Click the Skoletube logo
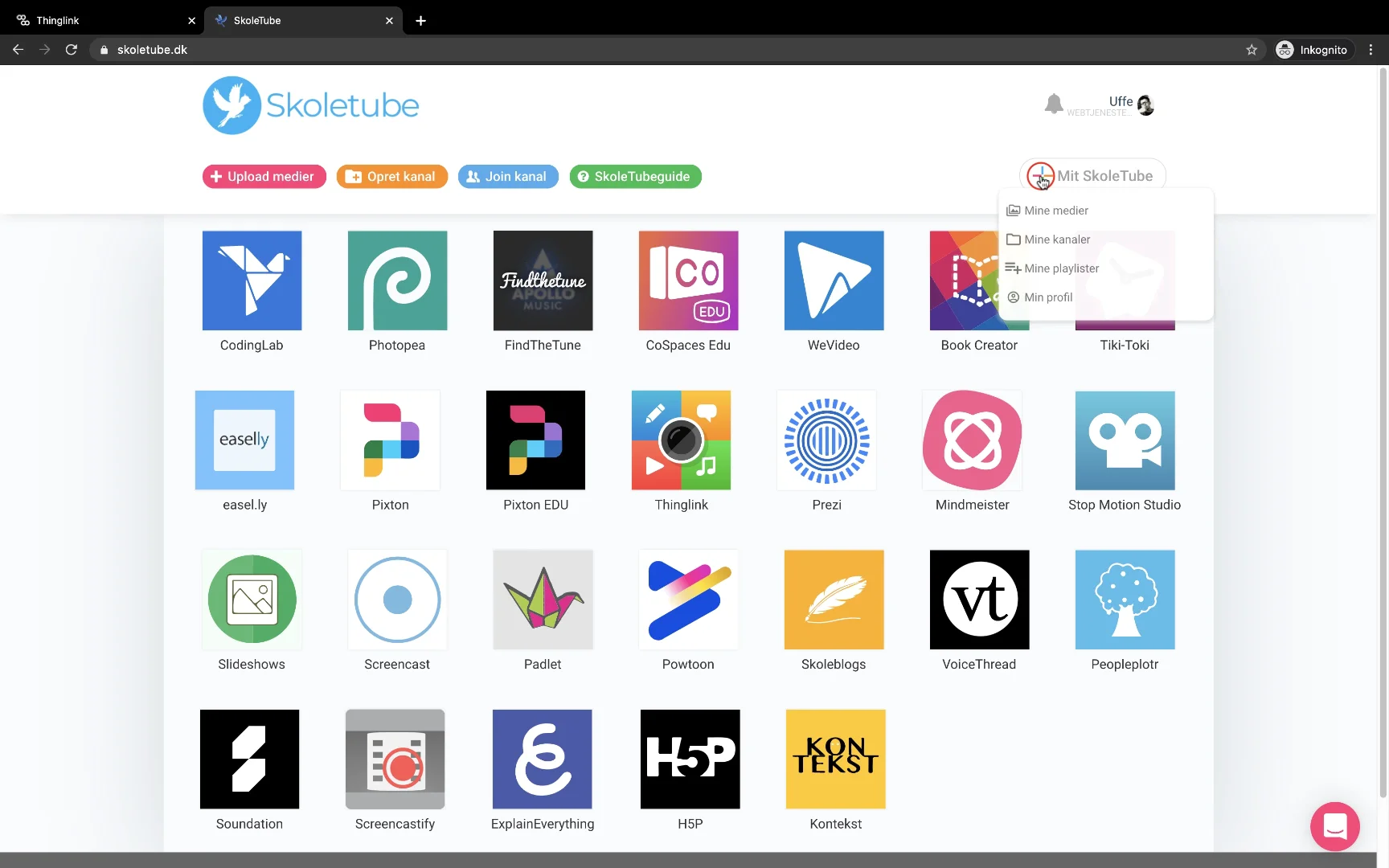Image resolution: width=1389 pixels, height=868 pixels. coord(310,104)
